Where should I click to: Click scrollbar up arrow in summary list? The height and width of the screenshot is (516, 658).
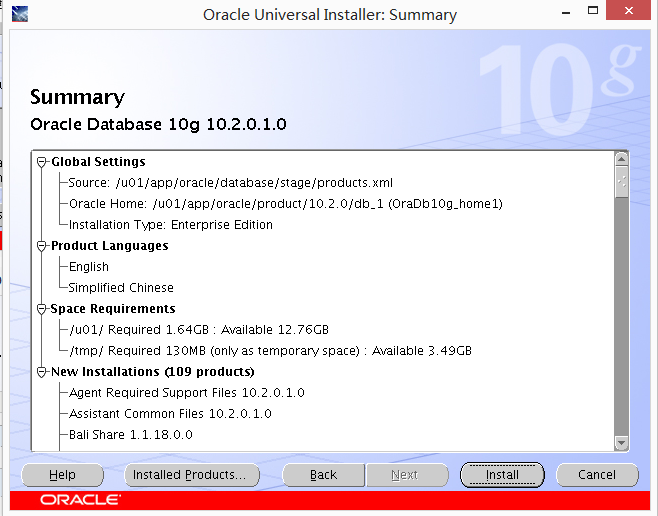pyautogui.click(x=621, y=159)
